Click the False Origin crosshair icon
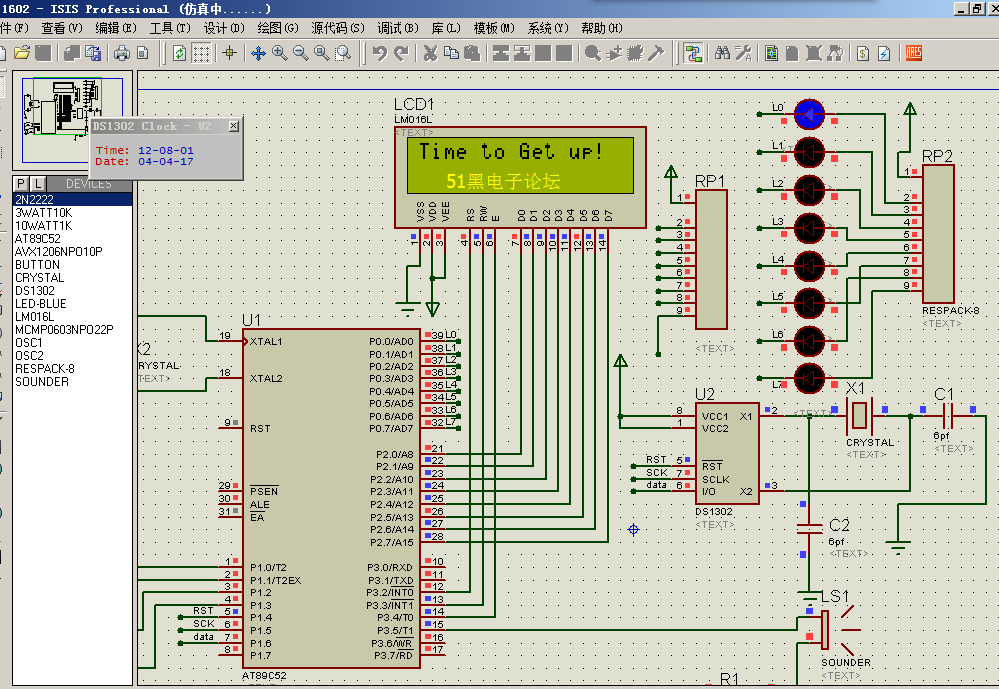Viewport: 999px width, 689px height. point(229,53)
